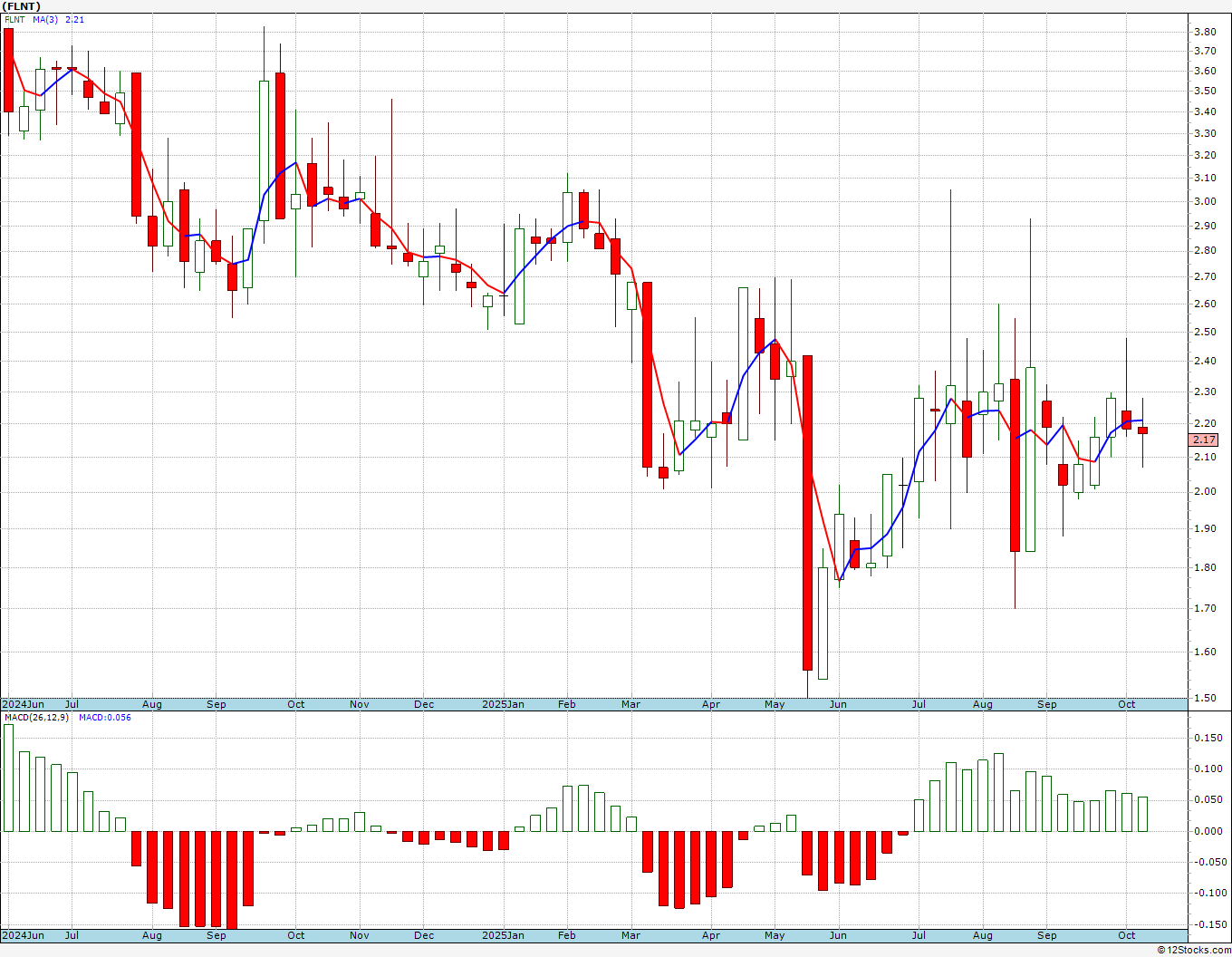Select the 3.00 price axis label
Image resolution: width=1232 pixels, height=957 pixels.
coord(1205,202)
